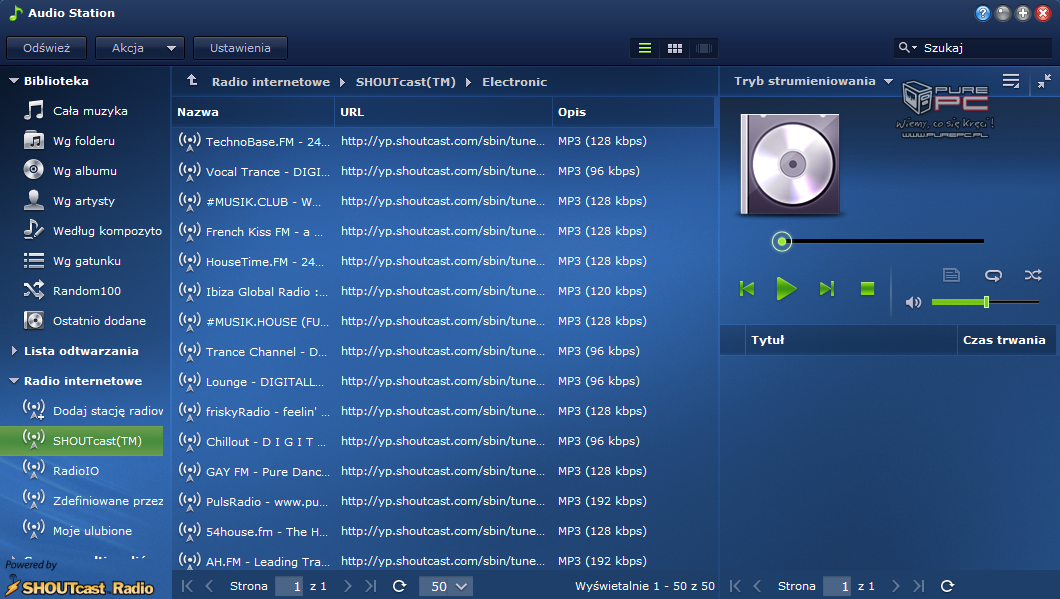Image resolution: width=1060 pixels, height=599 pixels.
Task: Switch to cover flow view
Action: 704,48
